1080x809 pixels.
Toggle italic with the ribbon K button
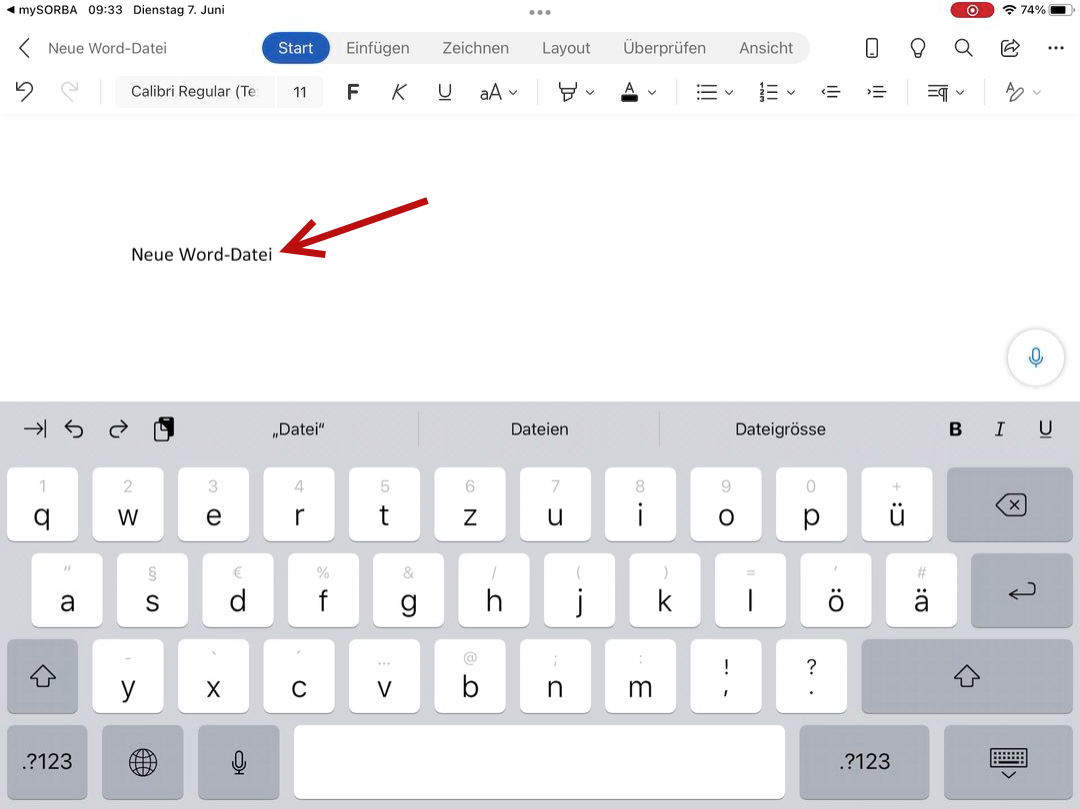coord(399,92)
